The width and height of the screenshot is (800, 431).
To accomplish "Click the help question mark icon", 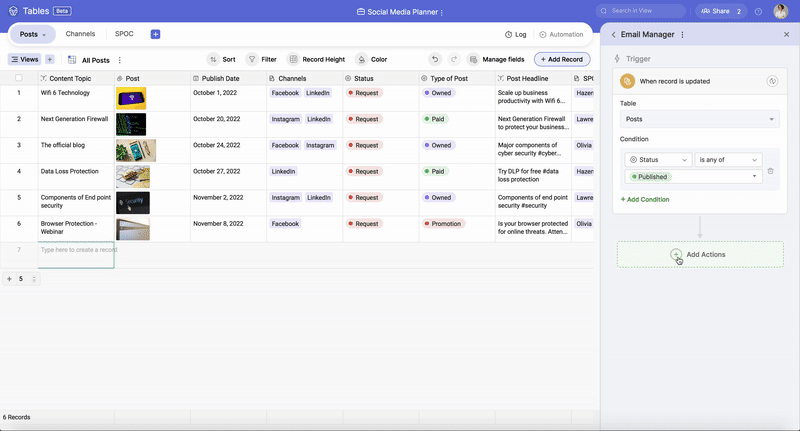I will click(758, 11).
